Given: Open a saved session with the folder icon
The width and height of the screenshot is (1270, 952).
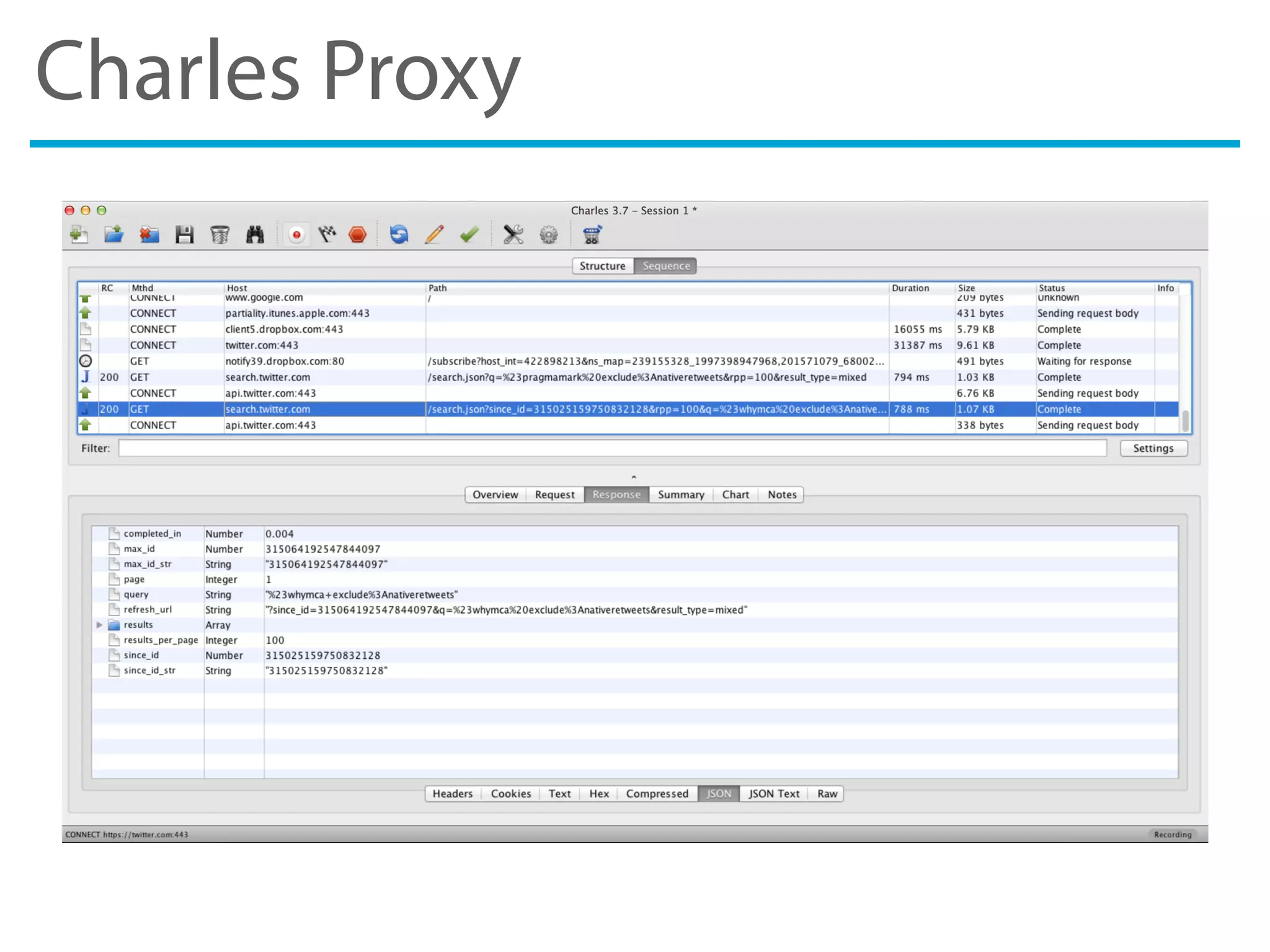Looking at the screenshot, I should [113, 234].
